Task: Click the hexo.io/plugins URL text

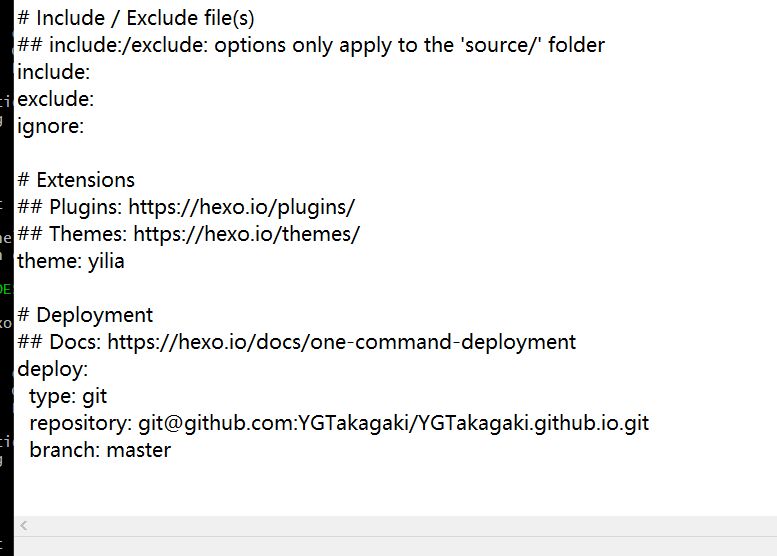Action: click(242, 207)
